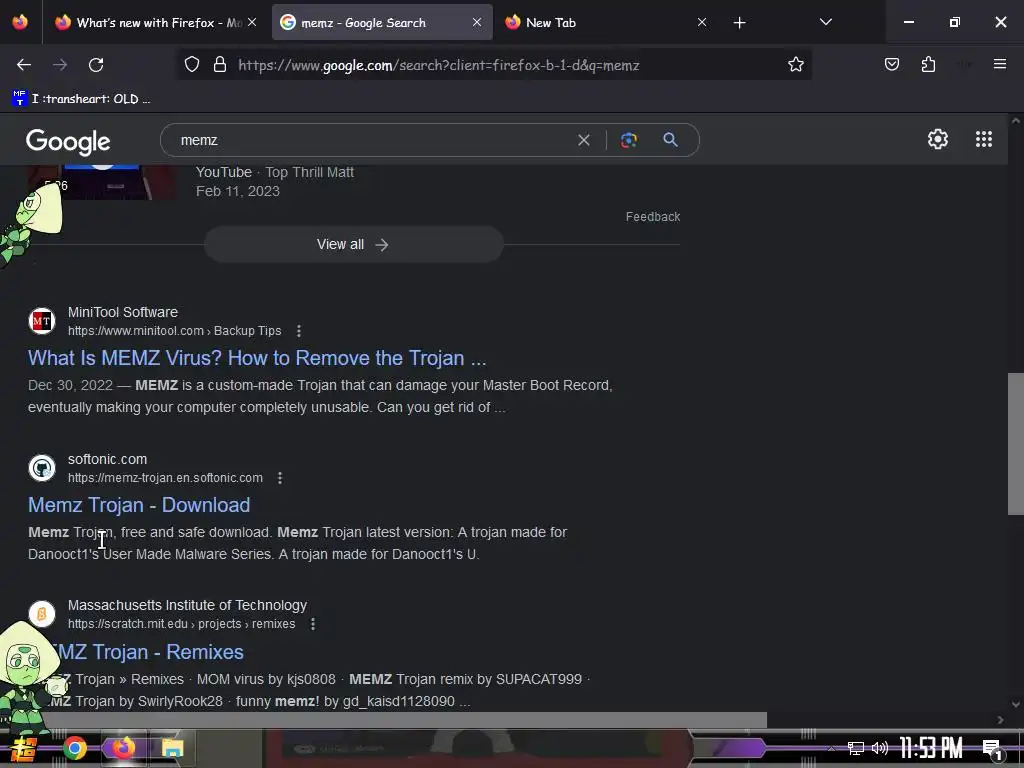Viewport: 1024px width, 768px height.
Task: View site security padlock info
Action: click(x=220, y=64)
